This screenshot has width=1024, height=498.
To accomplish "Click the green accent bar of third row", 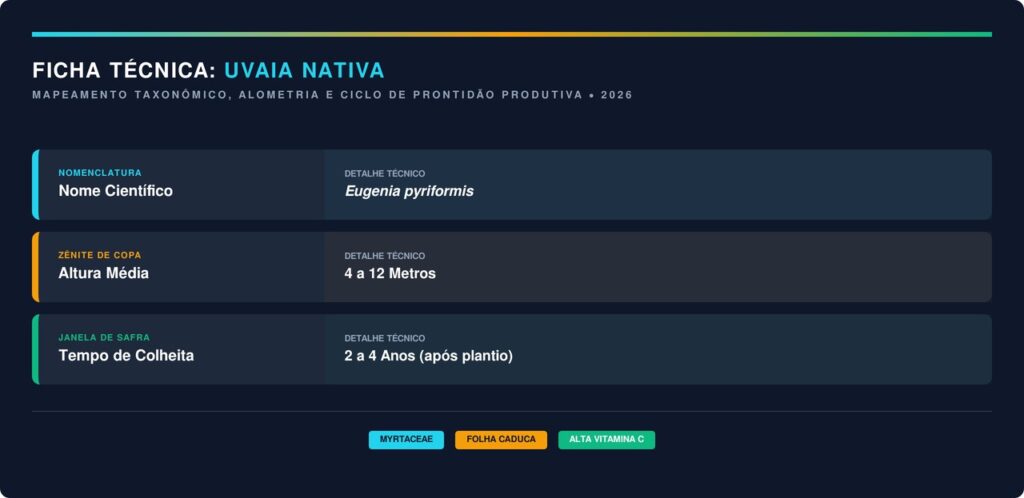I will point(35,349).
